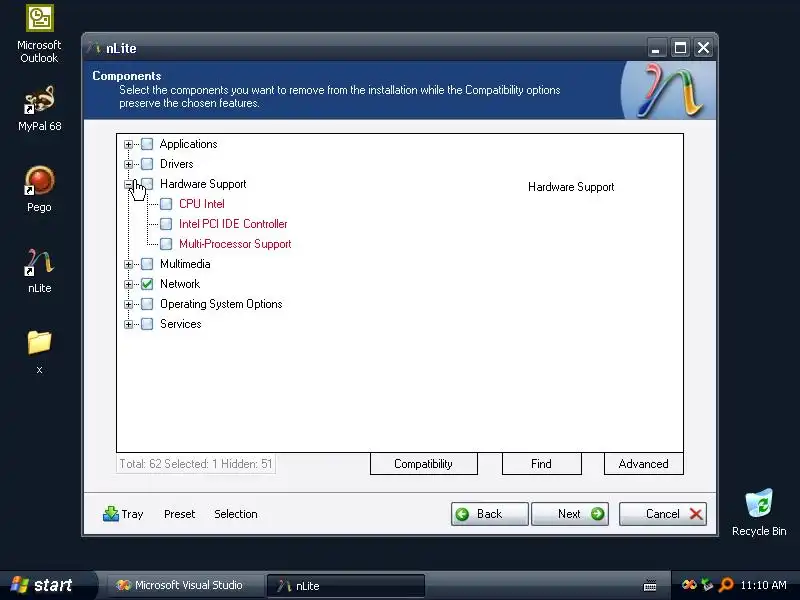The height and width of the screenshot is (600, 800).
Task: Tick the Hardware Support checkbox
Action: click(x=147, y=184)
